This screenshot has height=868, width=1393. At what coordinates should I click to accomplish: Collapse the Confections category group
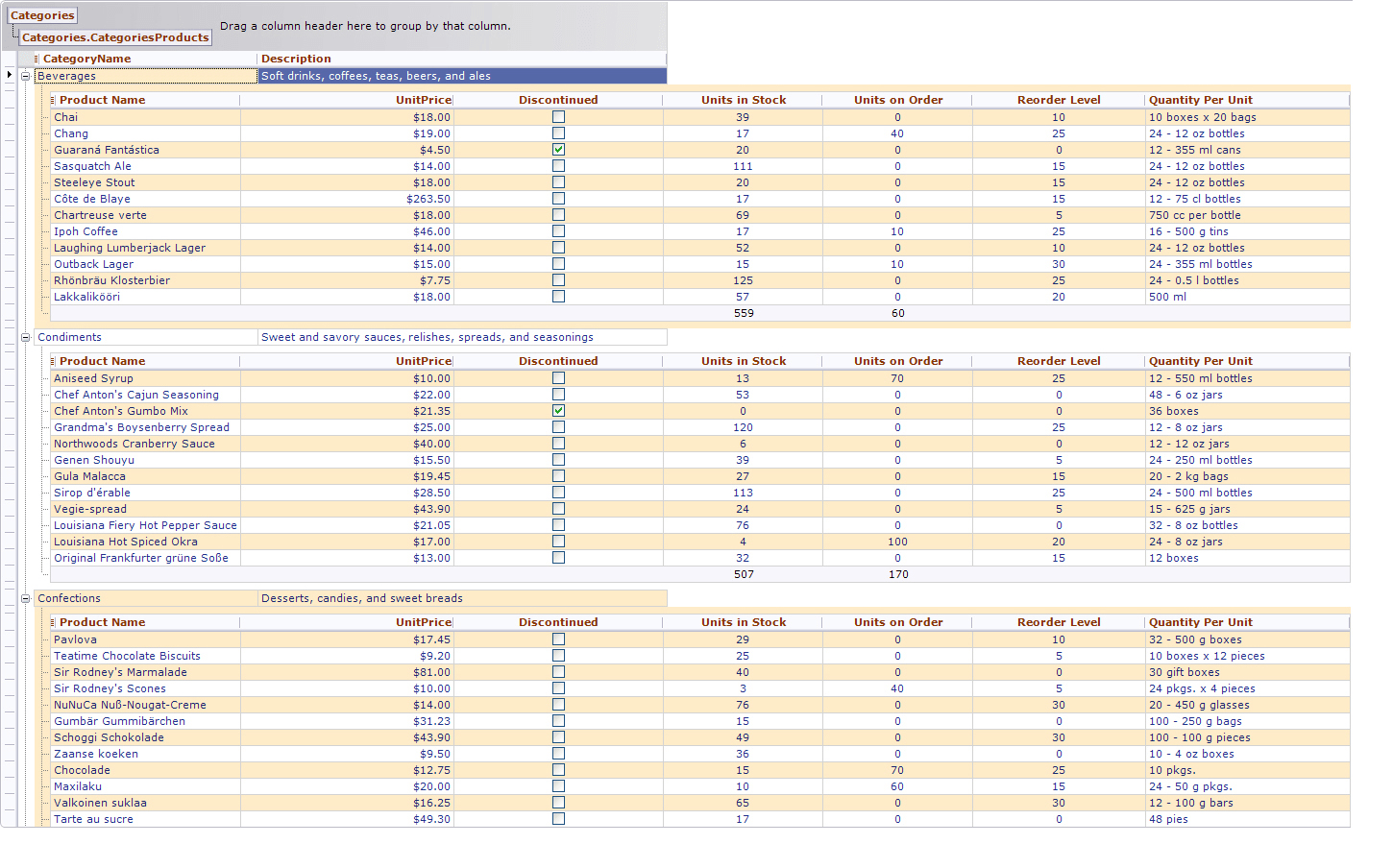pyautogui.click(x=24, y=598)
